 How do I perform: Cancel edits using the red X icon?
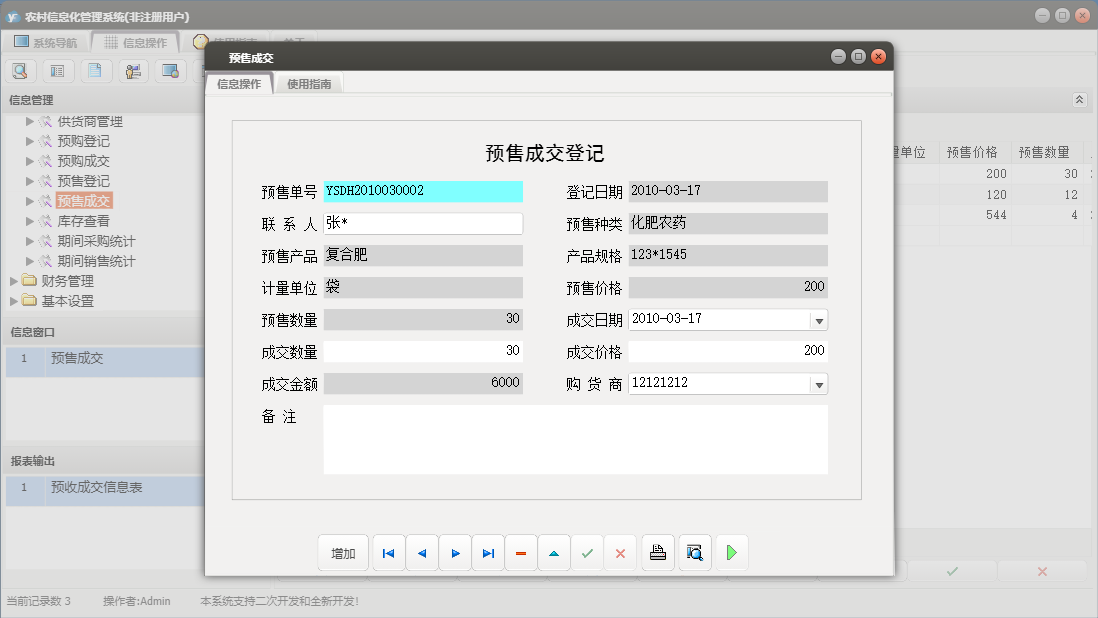[x=620, y=552]
